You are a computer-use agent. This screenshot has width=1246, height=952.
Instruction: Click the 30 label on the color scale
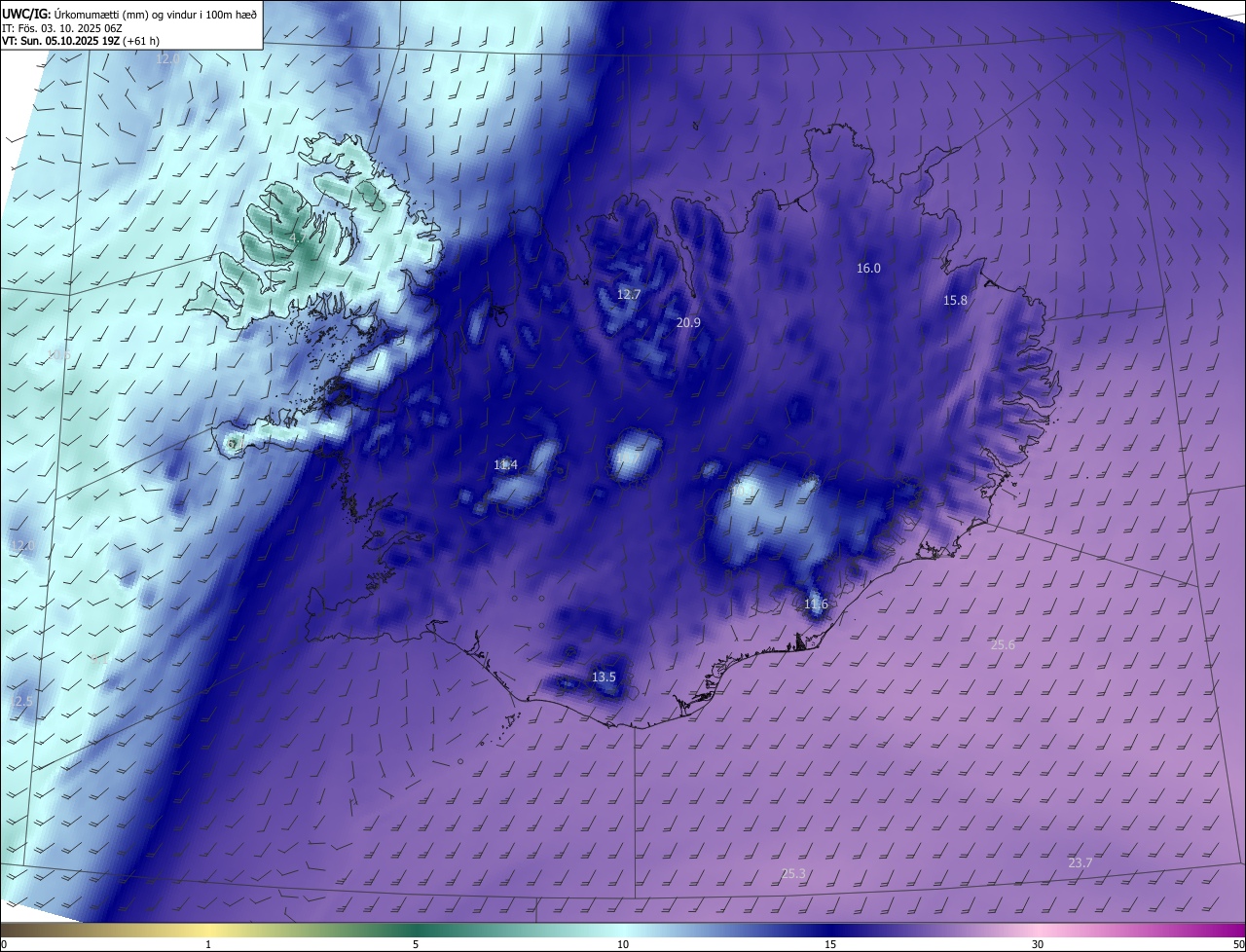1038,944
